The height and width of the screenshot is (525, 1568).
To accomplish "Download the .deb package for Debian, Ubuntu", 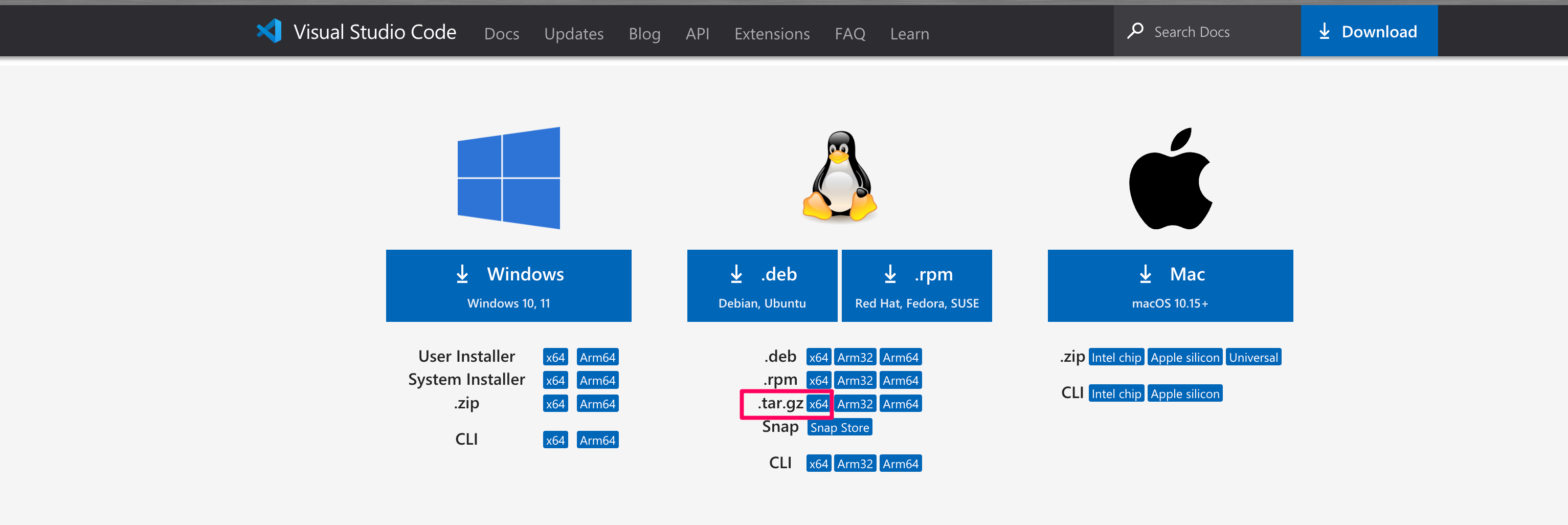I will pyautogui.click(x=762, y=286).
